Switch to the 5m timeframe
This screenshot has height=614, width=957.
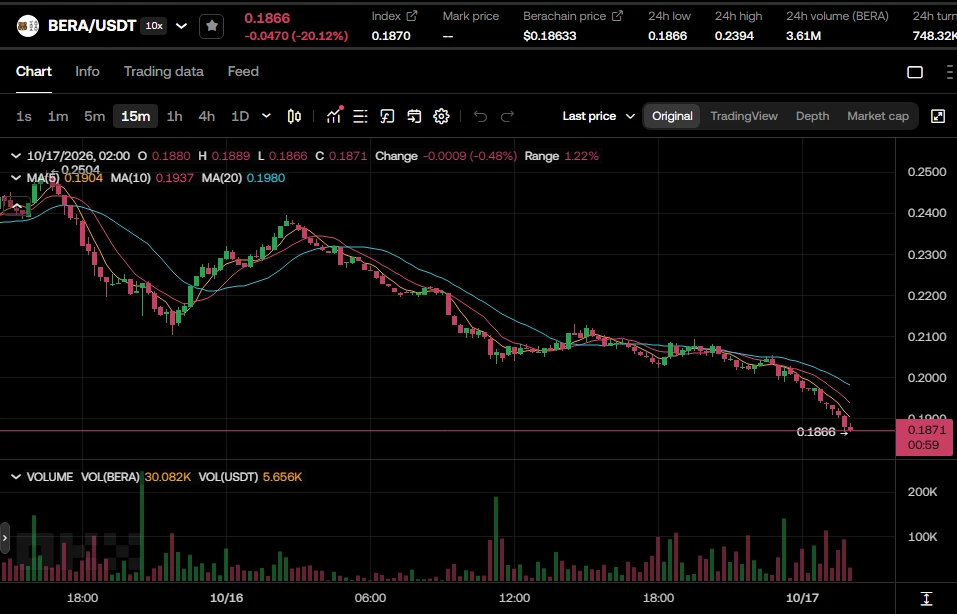[95, 116]
